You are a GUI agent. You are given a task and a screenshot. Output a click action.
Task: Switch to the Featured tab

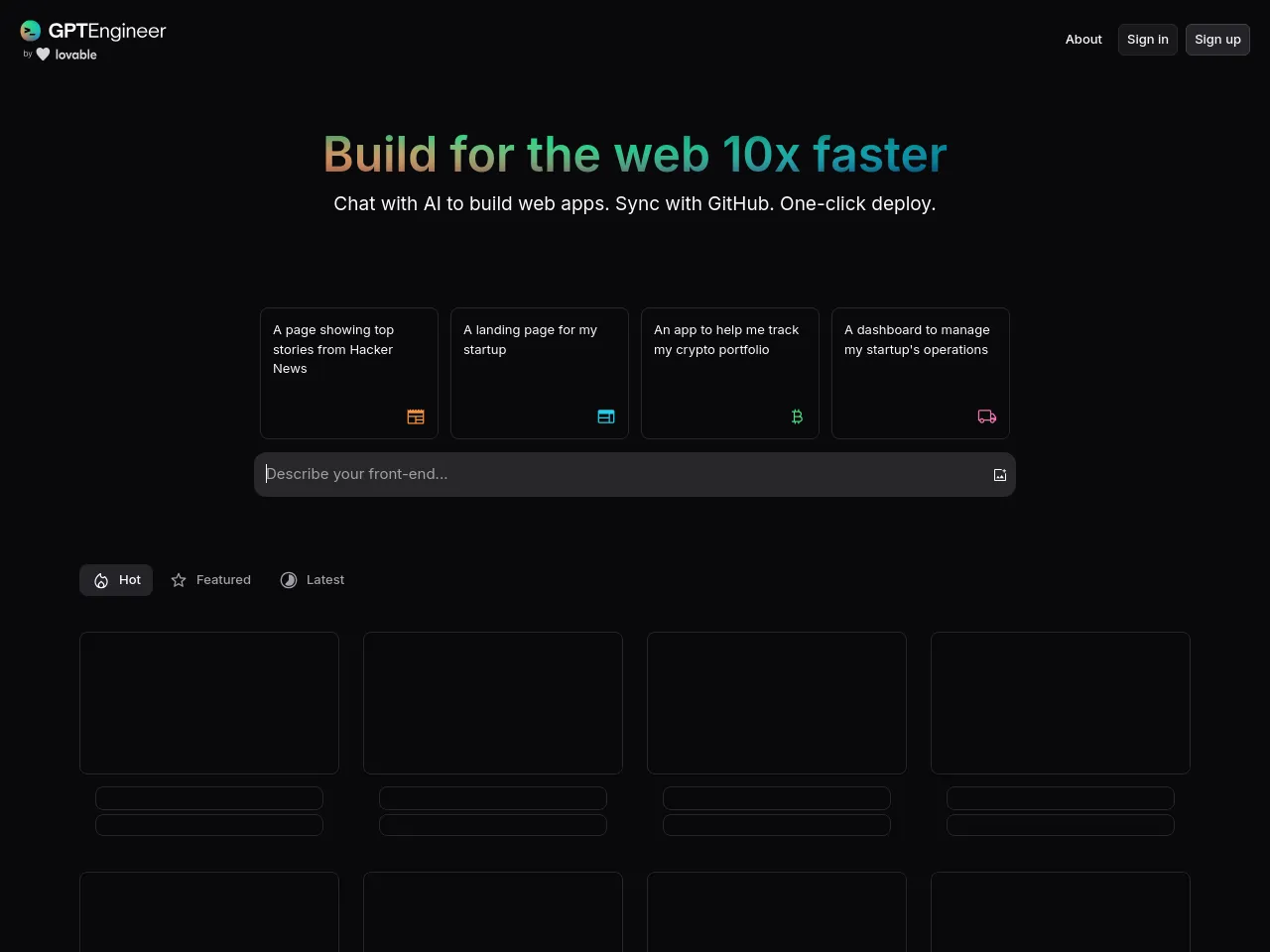(x=211, y=580)
